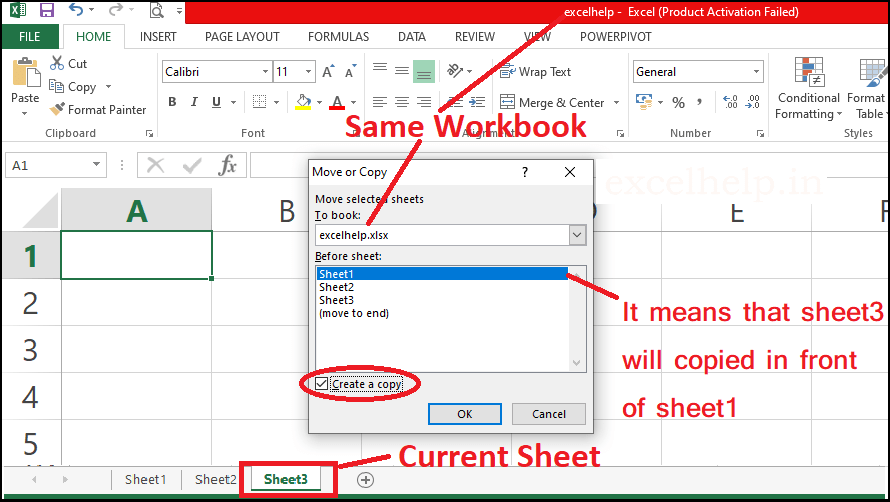Align text to the left
The width and height of the screenshot is (890, 502).
tap(380, 102)
